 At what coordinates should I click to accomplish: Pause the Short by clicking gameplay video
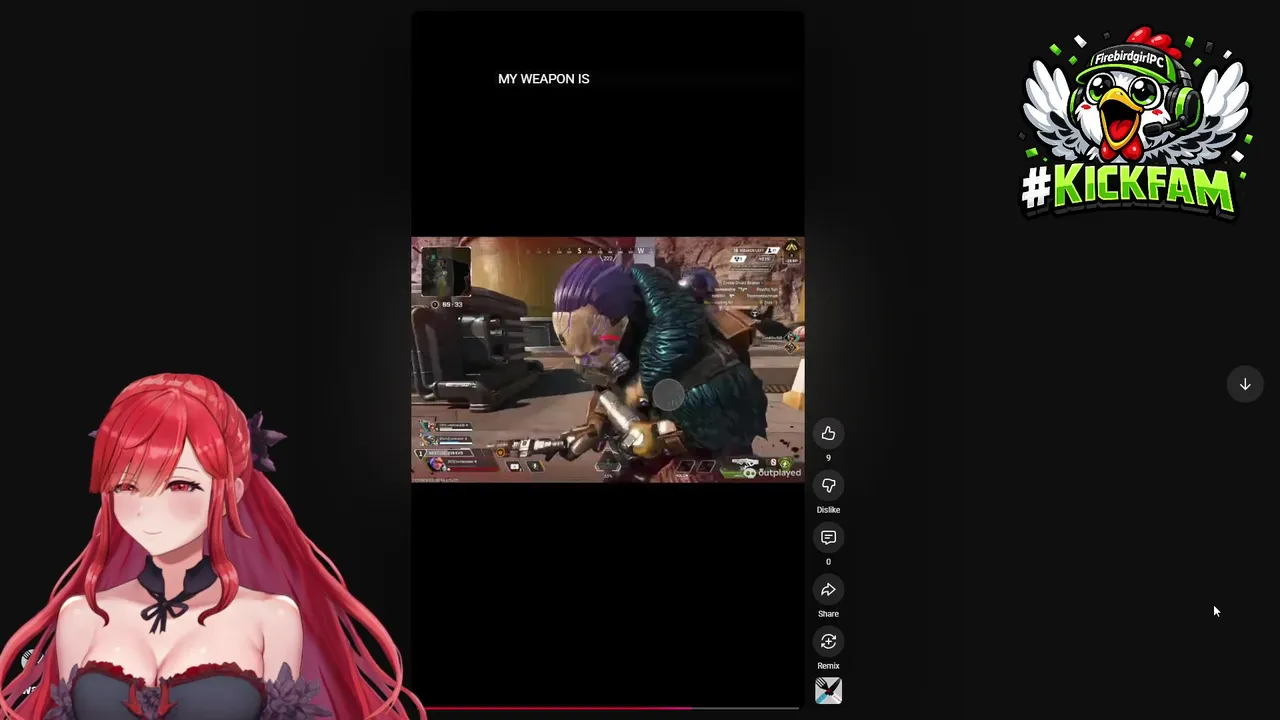(x=608, y=360)
